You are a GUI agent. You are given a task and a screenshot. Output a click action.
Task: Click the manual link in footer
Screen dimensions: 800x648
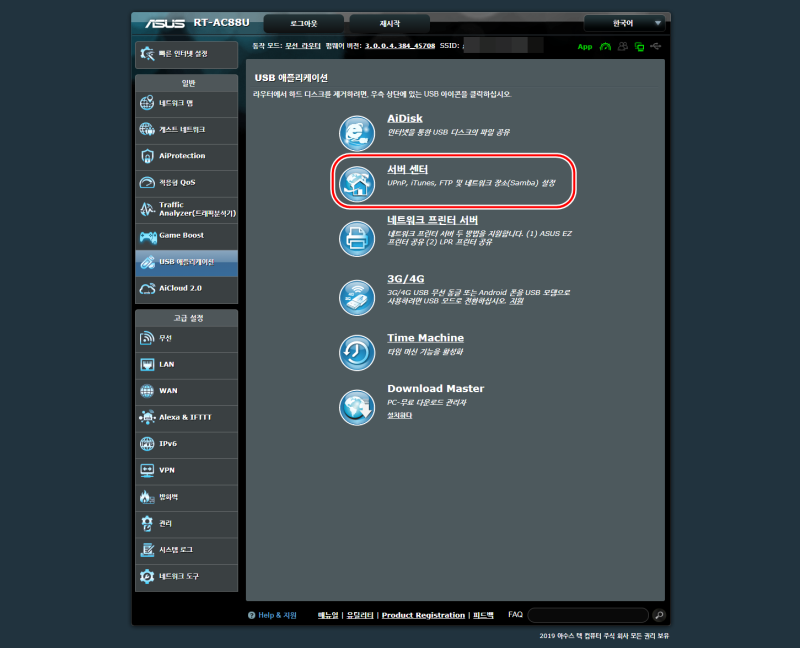pos(328,615)
